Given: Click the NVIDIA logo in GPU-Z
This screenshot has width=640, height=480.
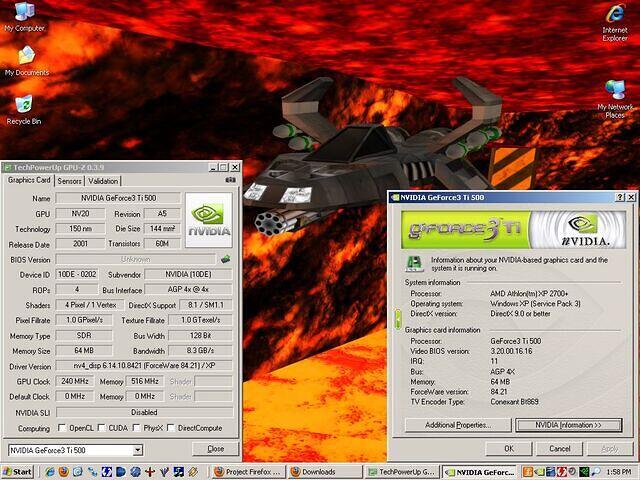Looking at the screenshot, I should (209, 220).
